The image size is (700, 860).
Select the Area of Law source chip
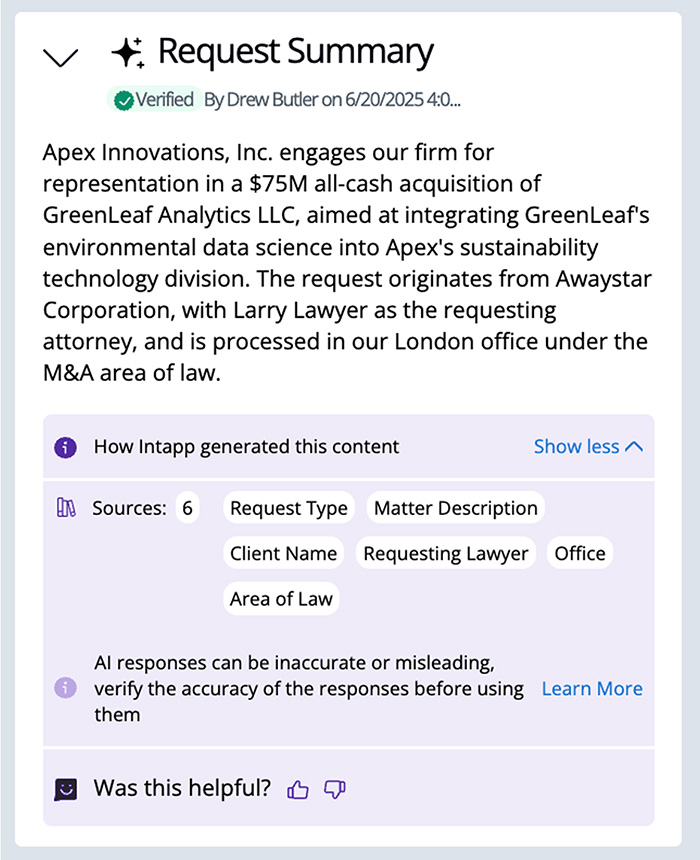[282, 600]
